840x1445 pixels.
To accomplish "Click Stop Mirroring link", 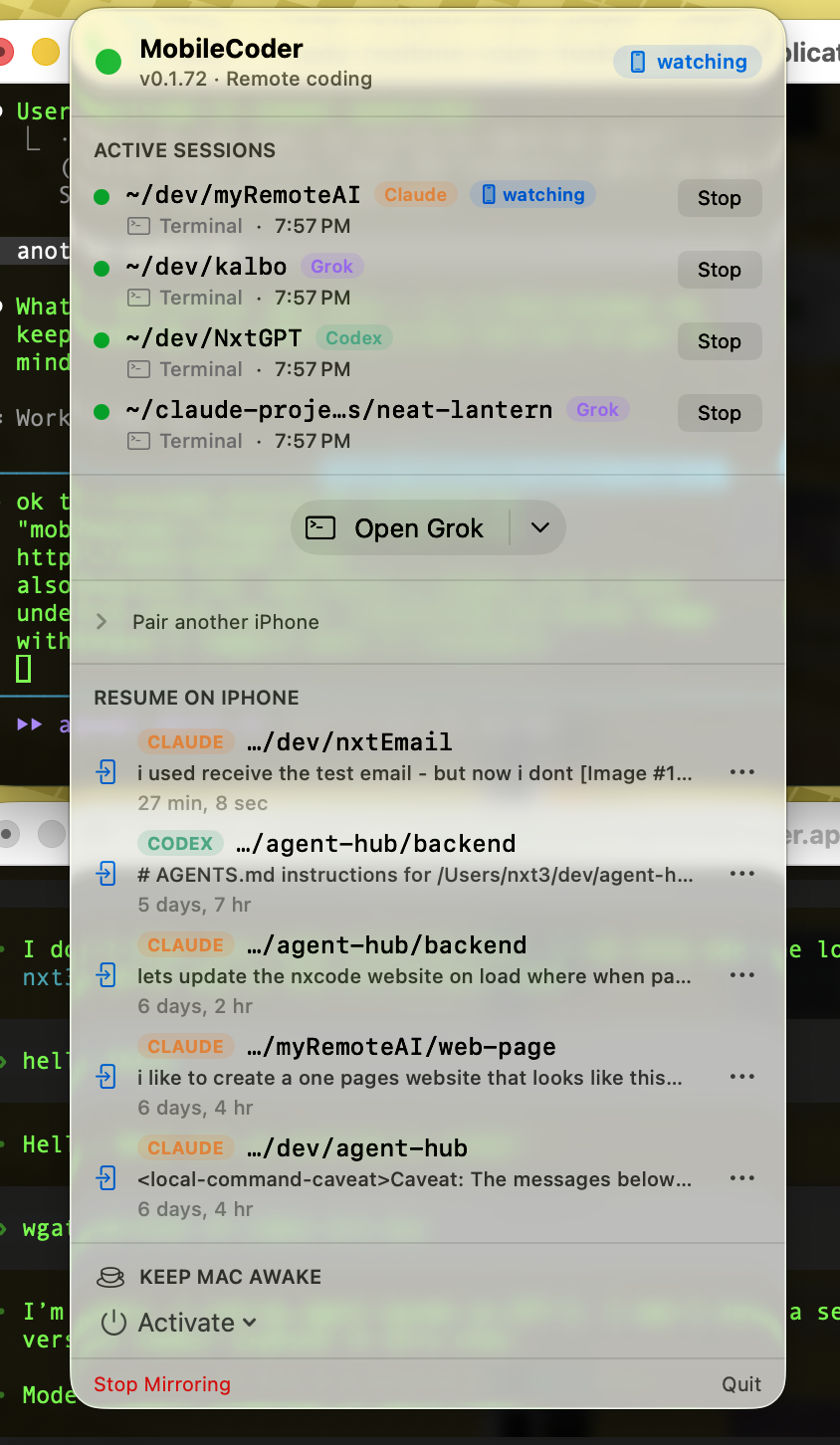I will 162,1384.
